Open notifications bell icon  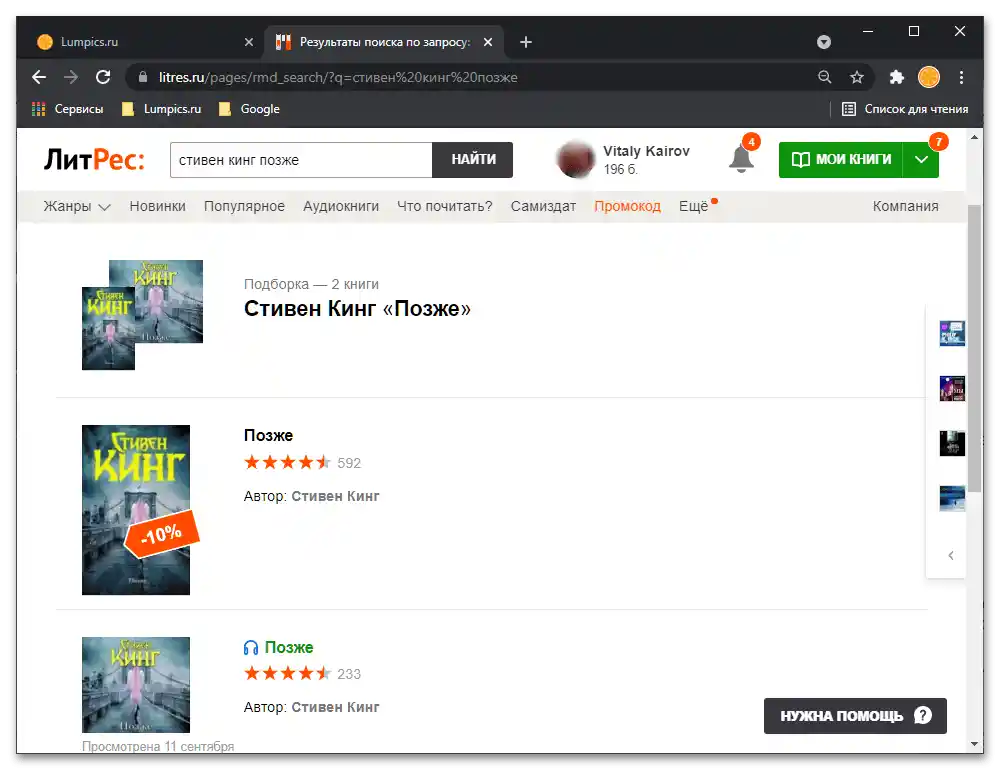(741, 158)
